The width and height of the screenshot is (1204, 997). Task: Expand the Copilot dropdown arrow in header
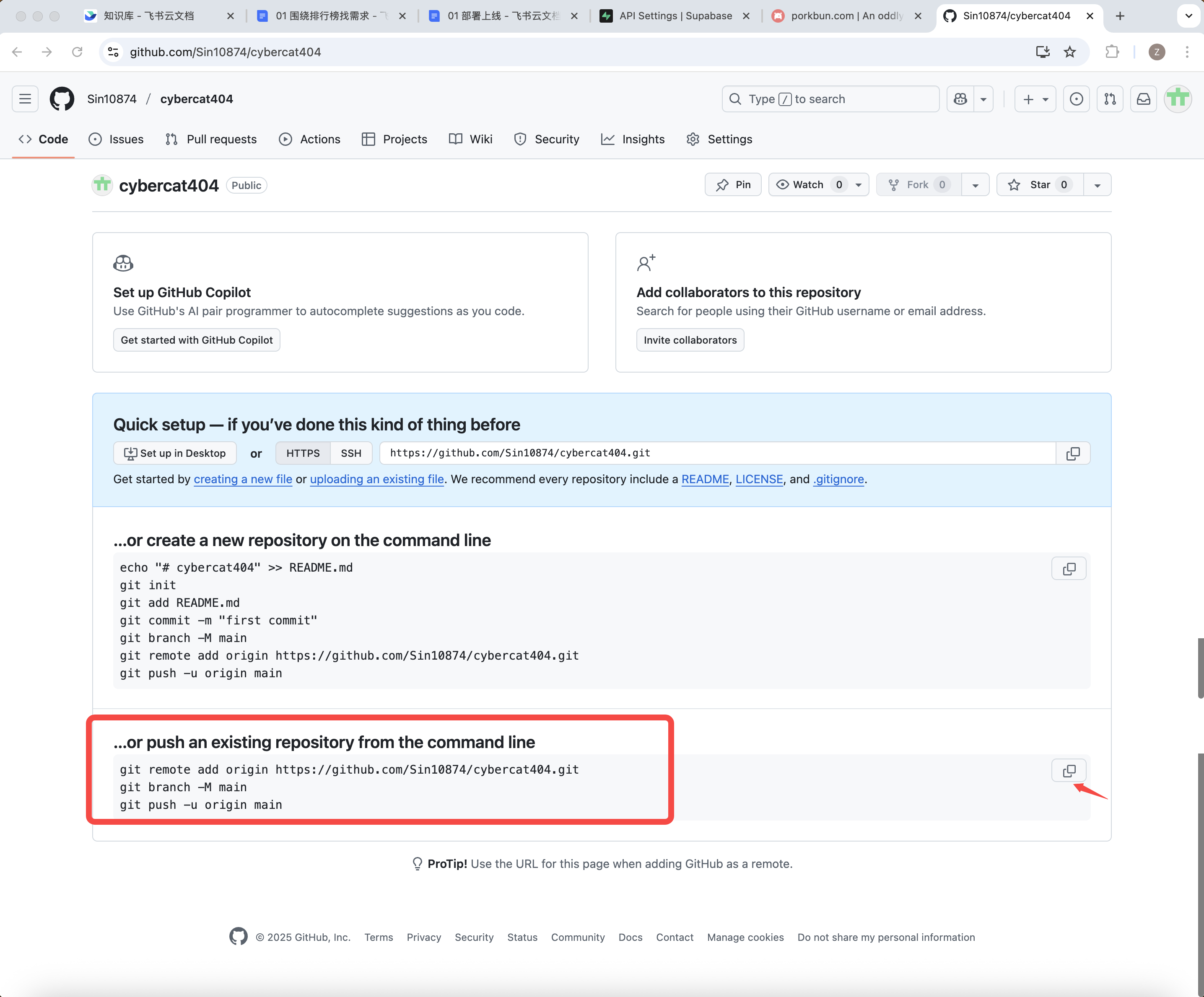coord(984,99)
